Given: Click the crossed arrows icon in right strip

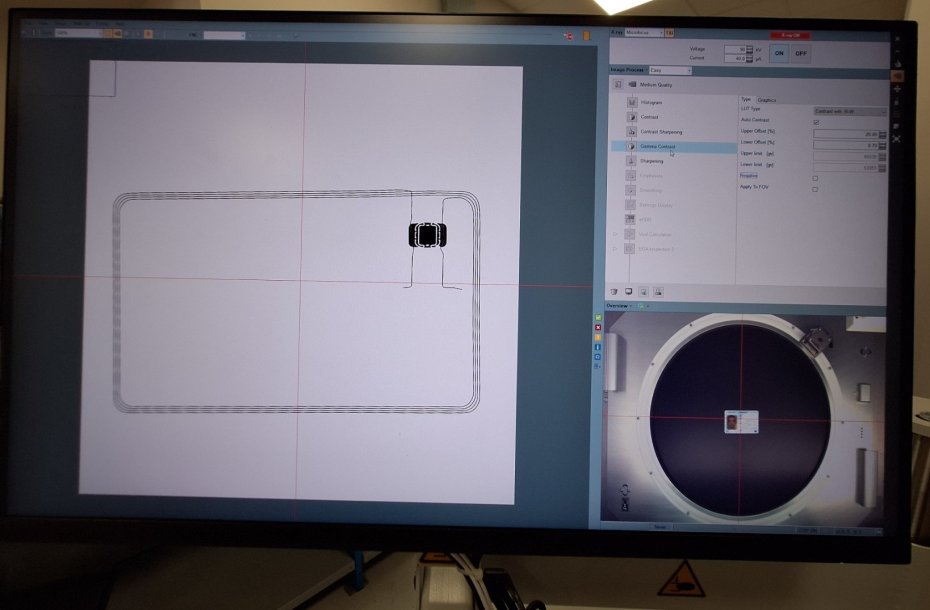Looking at the screenshot, I should tap(897, 139).
